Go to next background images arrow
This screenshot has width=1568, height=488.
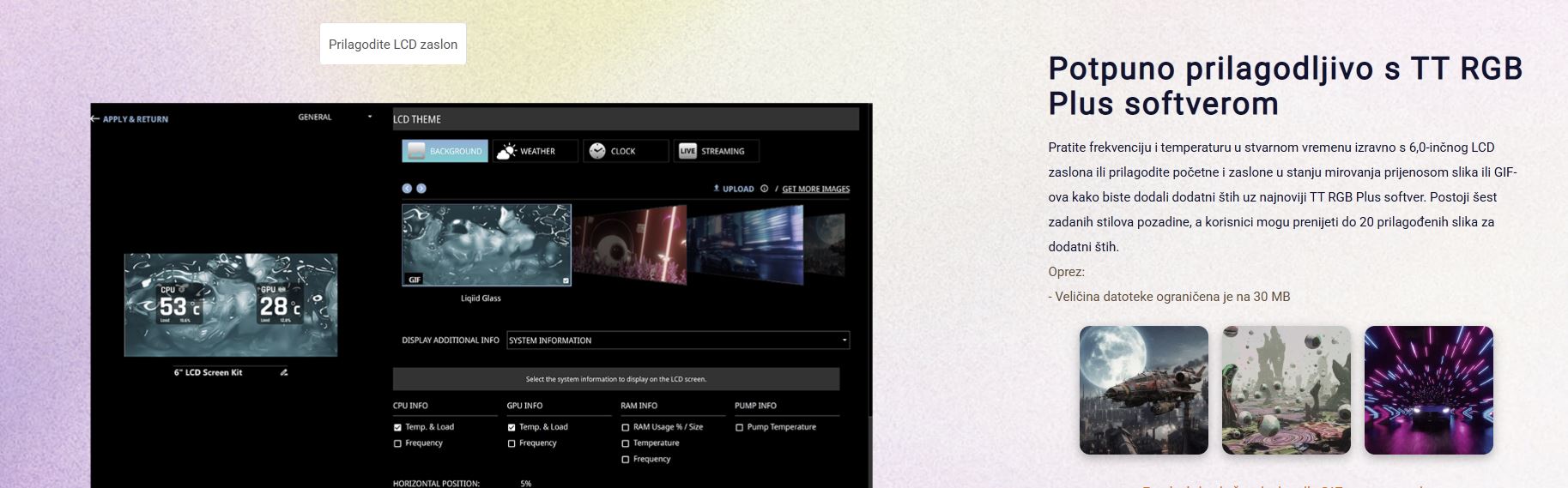coord(421,189)
